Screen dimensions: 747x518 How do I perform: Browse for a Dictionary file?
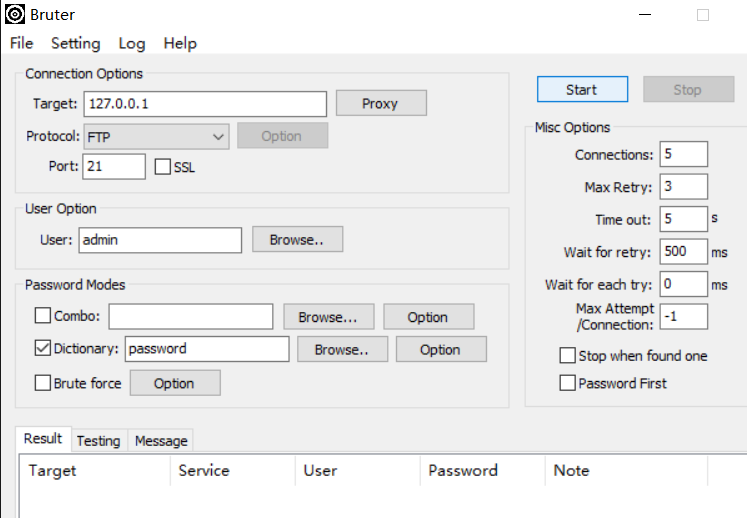[343, 349]
